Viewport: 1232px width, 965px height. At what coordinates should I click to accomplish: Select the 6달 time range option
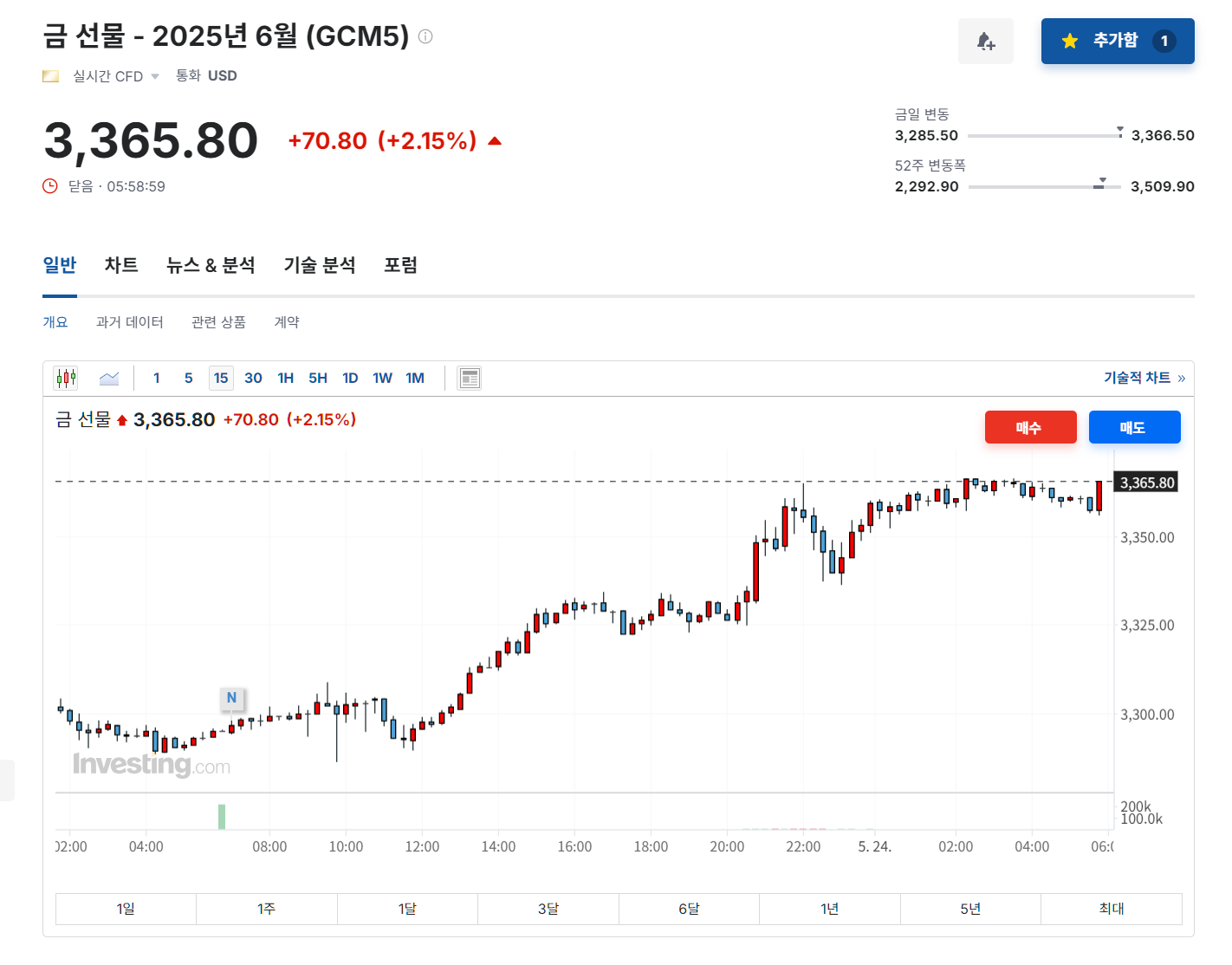689,909
